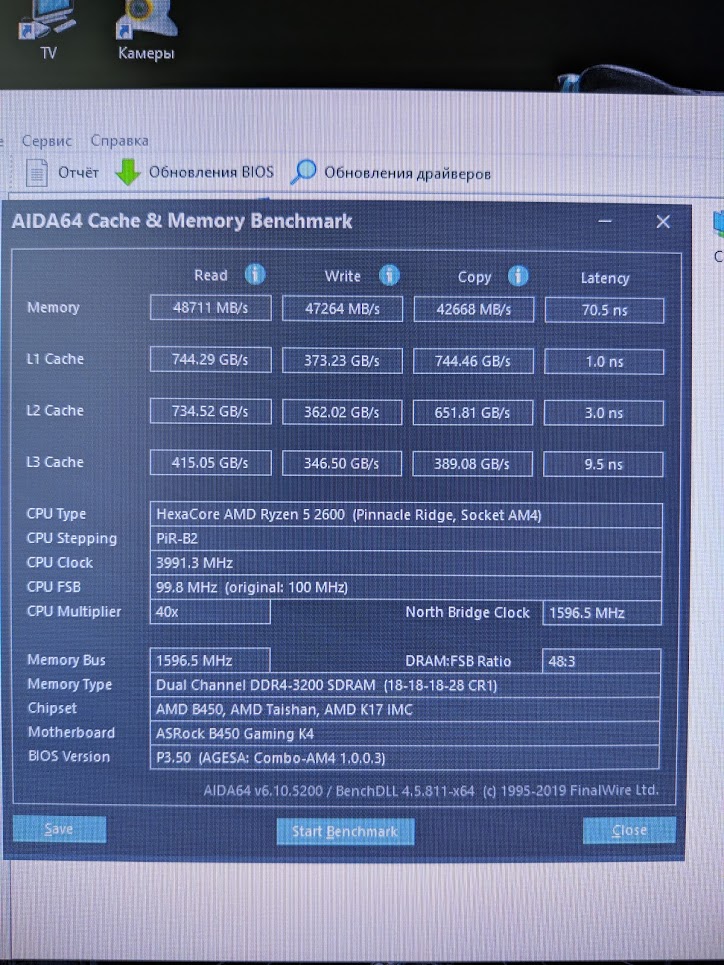This screenshot has width=724, height=965.
Task: Click L1 Cache Read value 744.29 GB/s
Action: [211, 359]
